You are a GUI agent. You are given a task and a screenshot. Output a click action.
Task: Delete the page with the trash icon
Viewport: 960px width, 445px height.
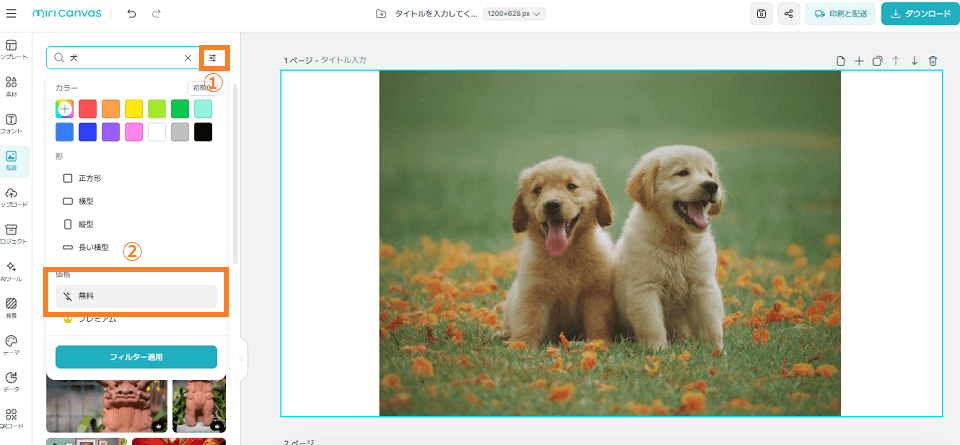click(933, 61)
